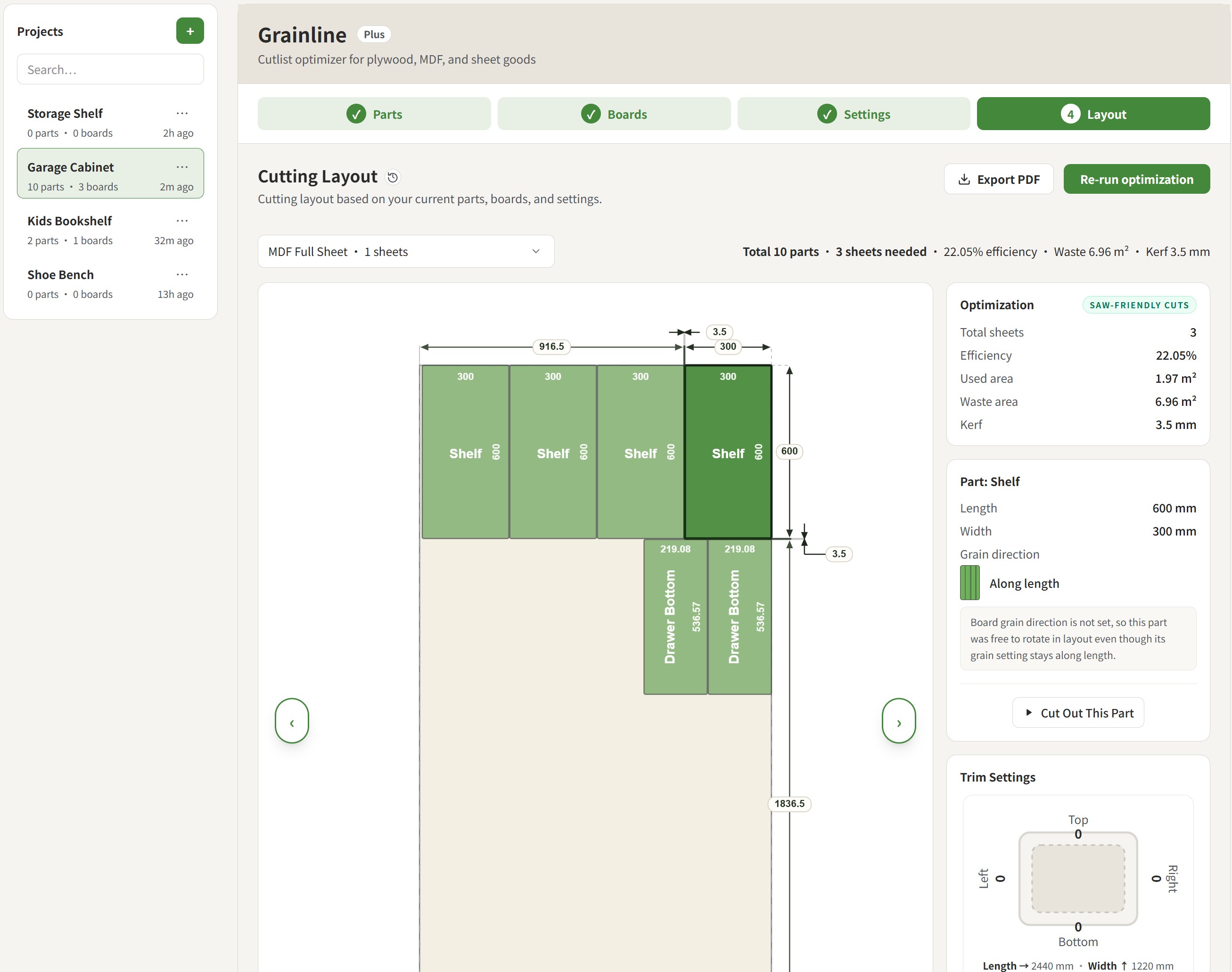Image resolution: width=1232 pixels, height=972 pixels.
Task: Click the grain direction stripe swatch
Action: click(969, 583)
